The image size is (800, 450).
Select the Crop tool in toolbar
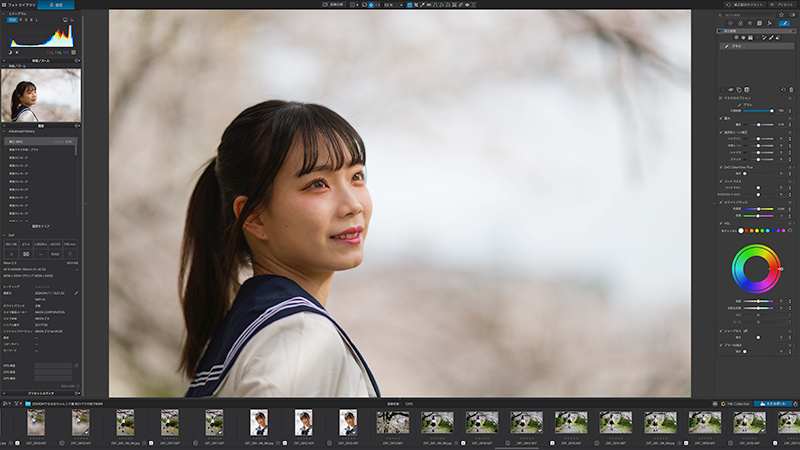point(416,5)
